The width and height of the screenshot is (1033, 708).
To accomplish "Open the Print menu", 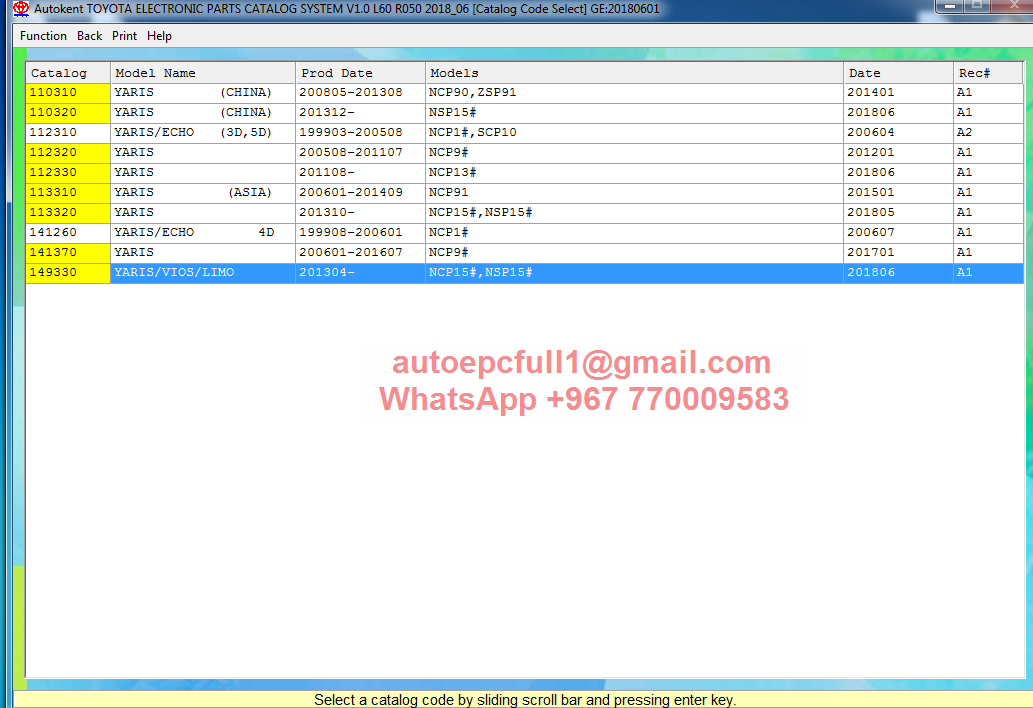I will point(124,36).
